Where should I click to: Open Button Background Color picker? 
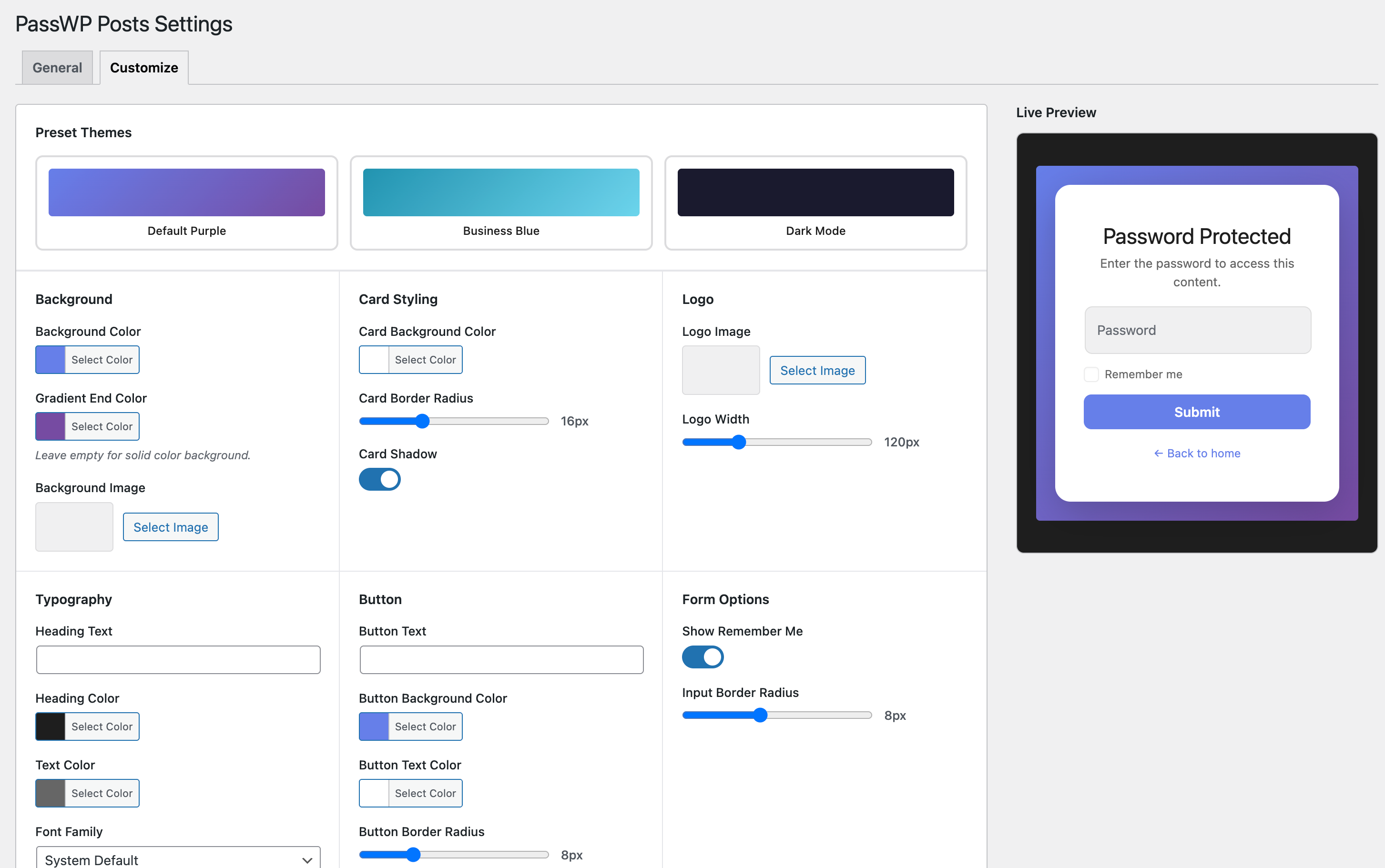(x=410, y=727)
